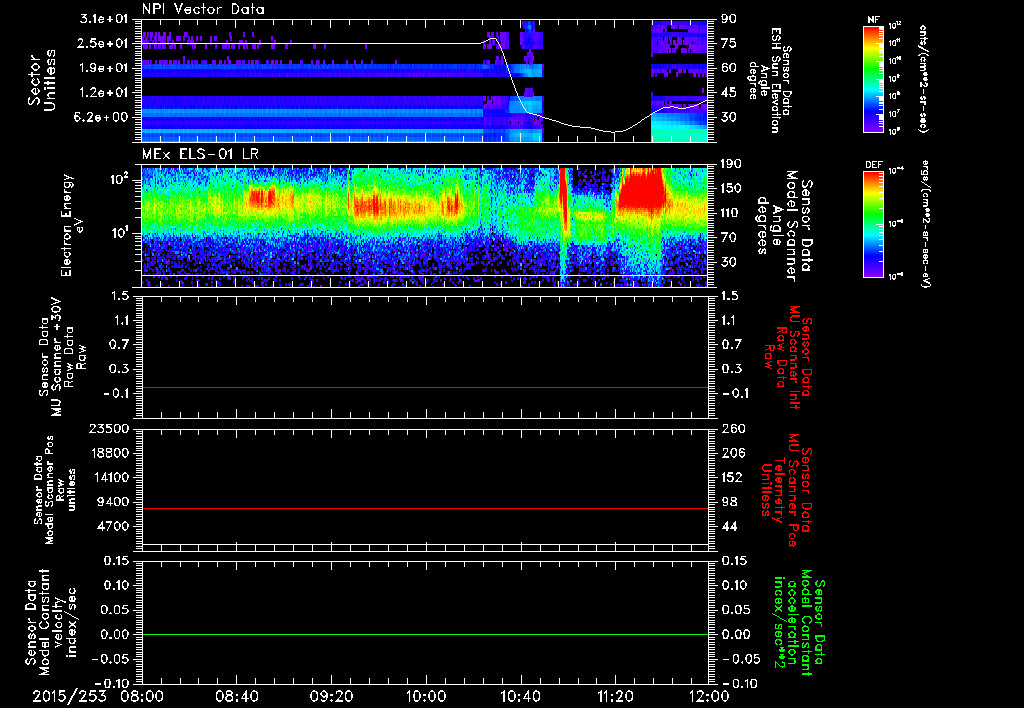Click the DEF color scale bar
1024x708 pixels.
(874, 224)
